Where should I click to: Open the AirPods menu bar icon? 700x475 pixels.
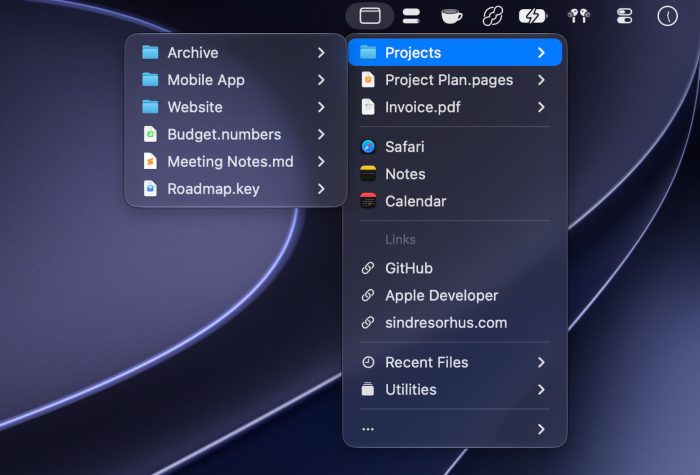point(579,16)
